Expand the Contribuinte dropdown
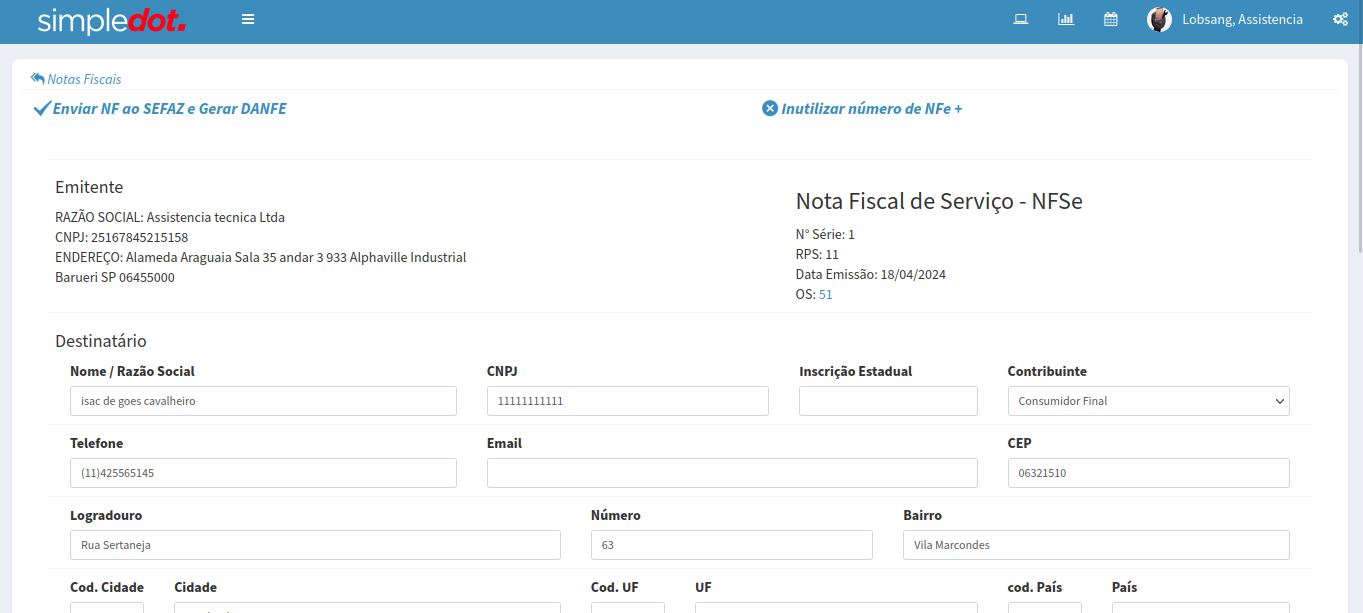The image size is (1363, 613). pos(1148,401)
